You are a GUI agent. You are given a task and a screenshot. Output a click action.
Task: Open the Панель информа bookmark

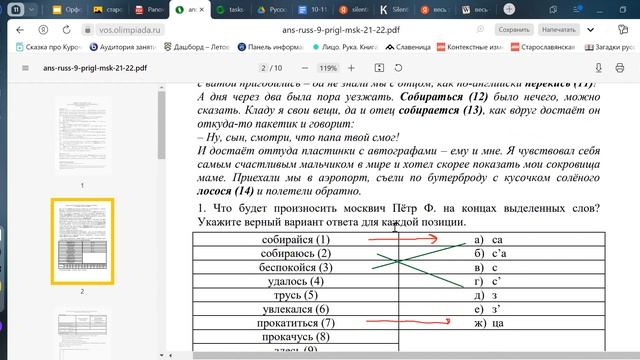[271, 47]
